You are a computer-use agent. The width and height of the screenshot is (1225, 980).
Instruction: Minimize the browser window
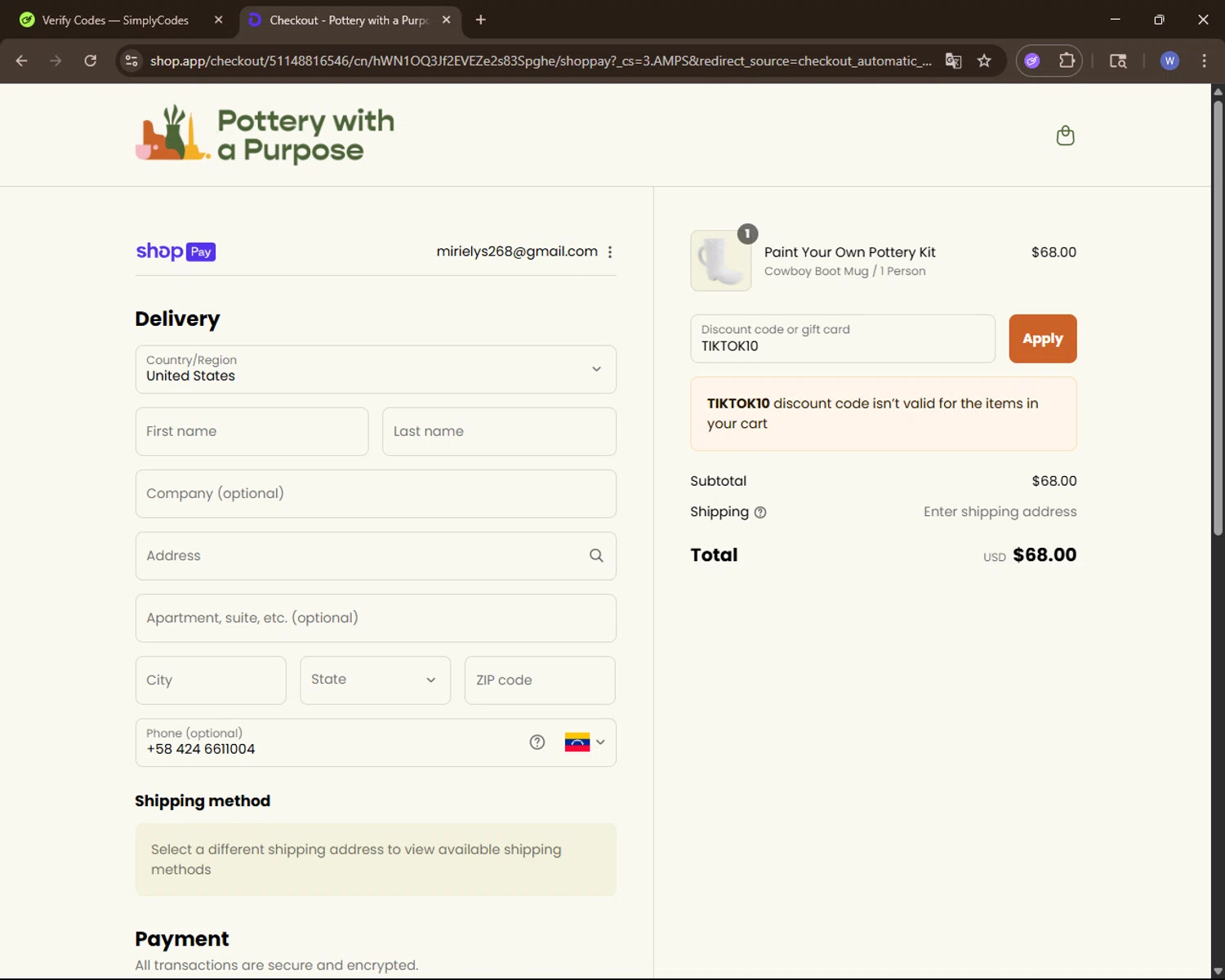click(1115, 20)
